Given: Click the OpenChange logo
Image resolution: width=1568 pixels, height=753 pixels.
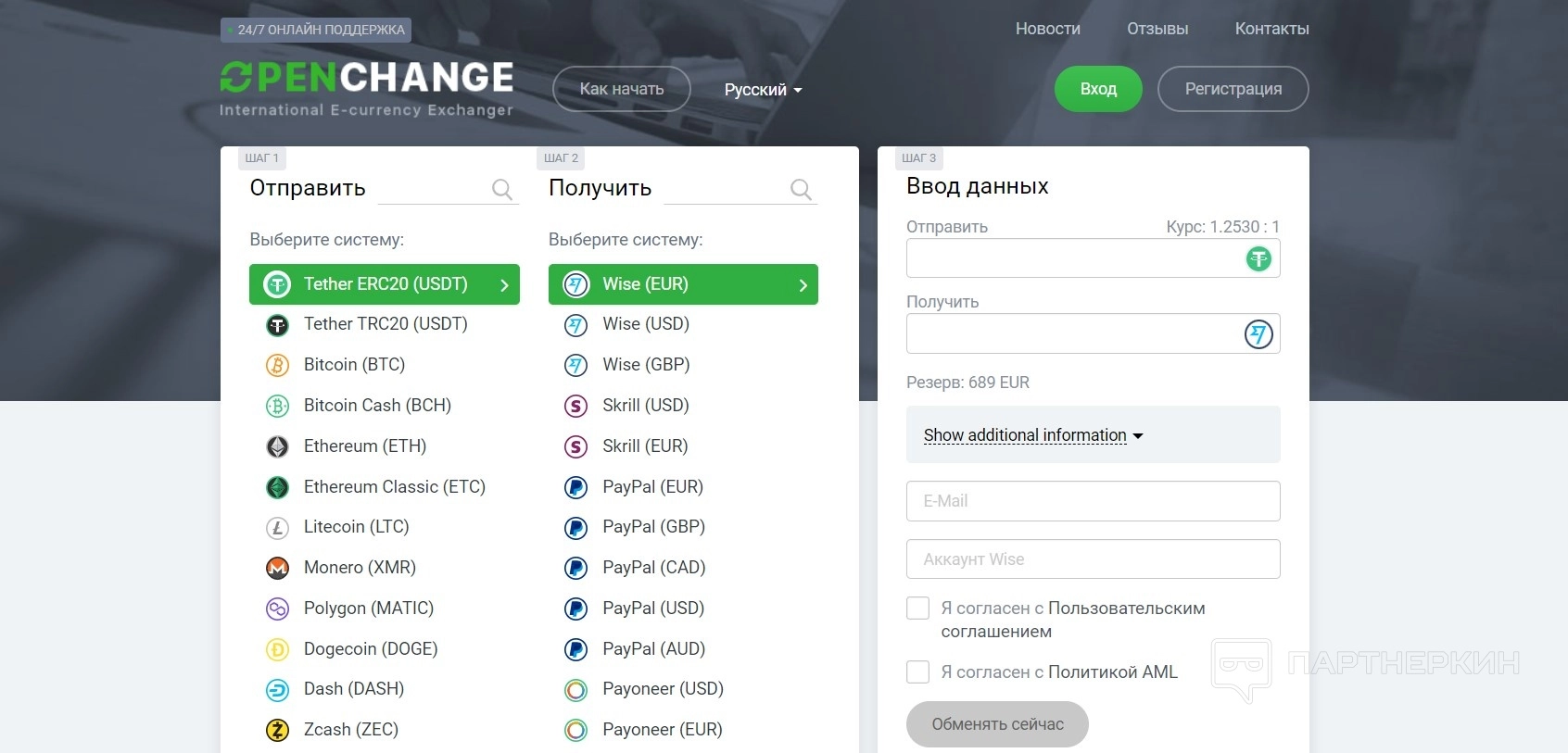Looking at the screenshot, I should 366,89.
